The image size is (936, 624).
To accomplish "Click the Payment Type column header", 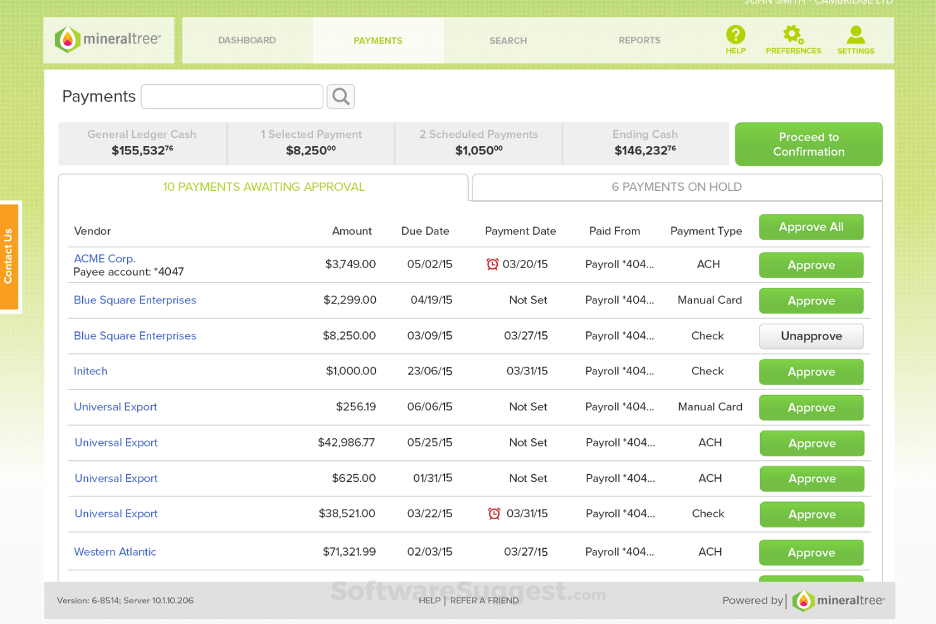I will pos(706,231).
